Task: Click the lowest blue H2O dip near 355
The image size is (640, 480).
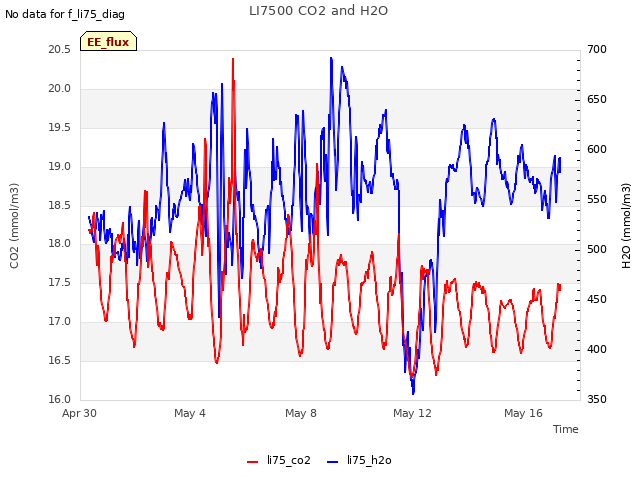Action: coord(413,393)
